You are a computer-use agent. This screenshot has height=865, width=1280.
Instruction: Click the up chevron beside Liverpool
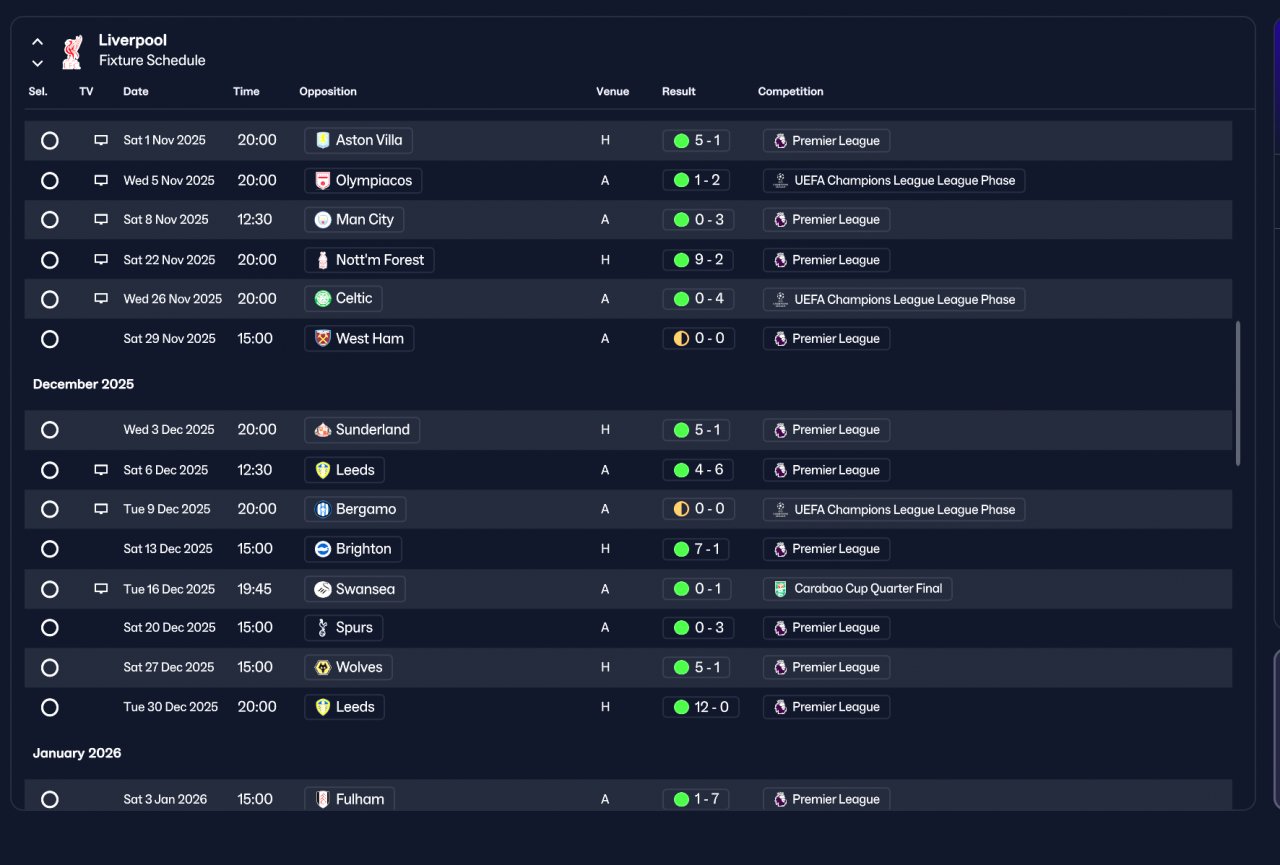click(37, 42)
